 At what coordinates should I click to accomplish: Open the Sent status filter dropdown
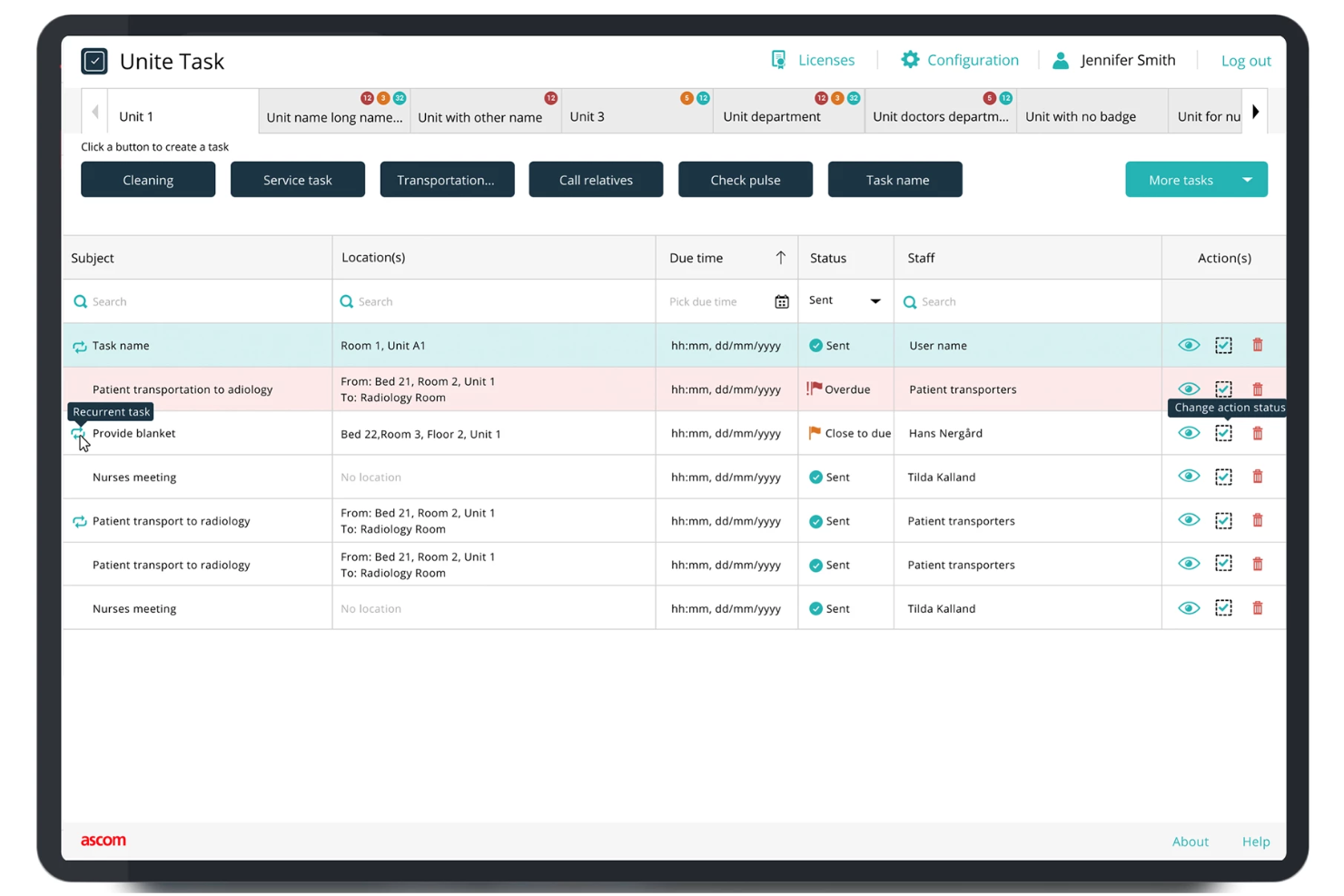pos(875,300)
